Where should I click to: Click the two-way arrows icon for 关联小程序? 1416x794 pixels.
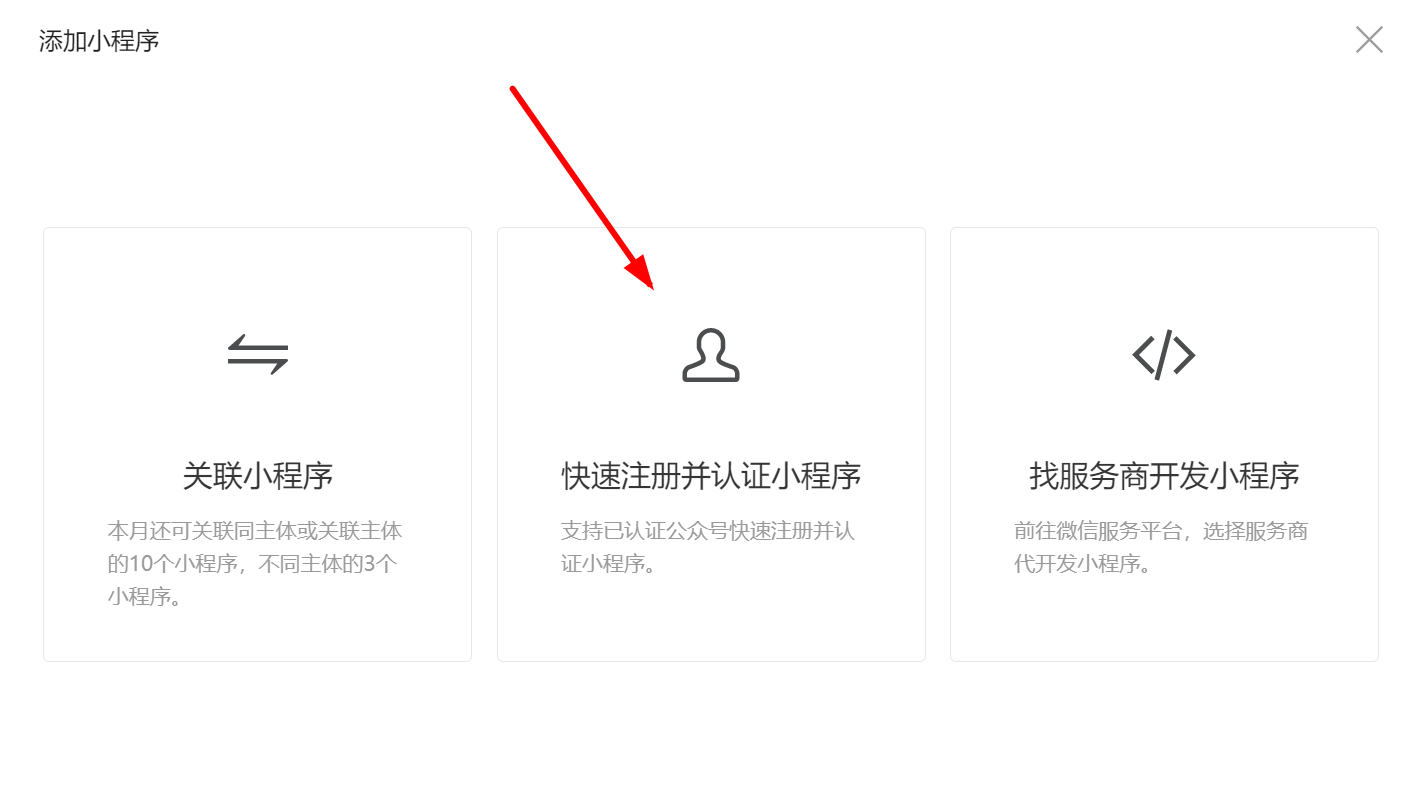pyautogui.click(x=257, y=354)
